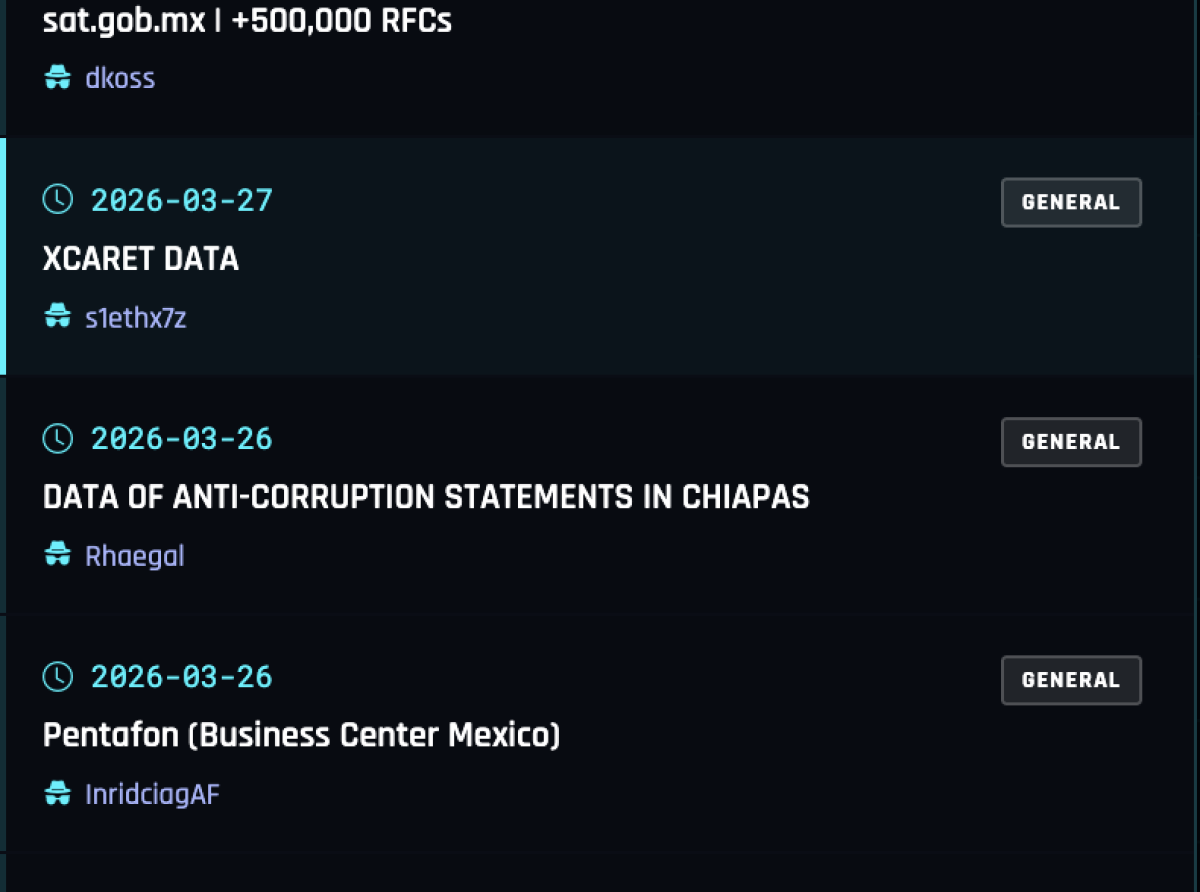
Task: Open the Anti-Corruption Statements in Chiapas post
Action: 426,497
